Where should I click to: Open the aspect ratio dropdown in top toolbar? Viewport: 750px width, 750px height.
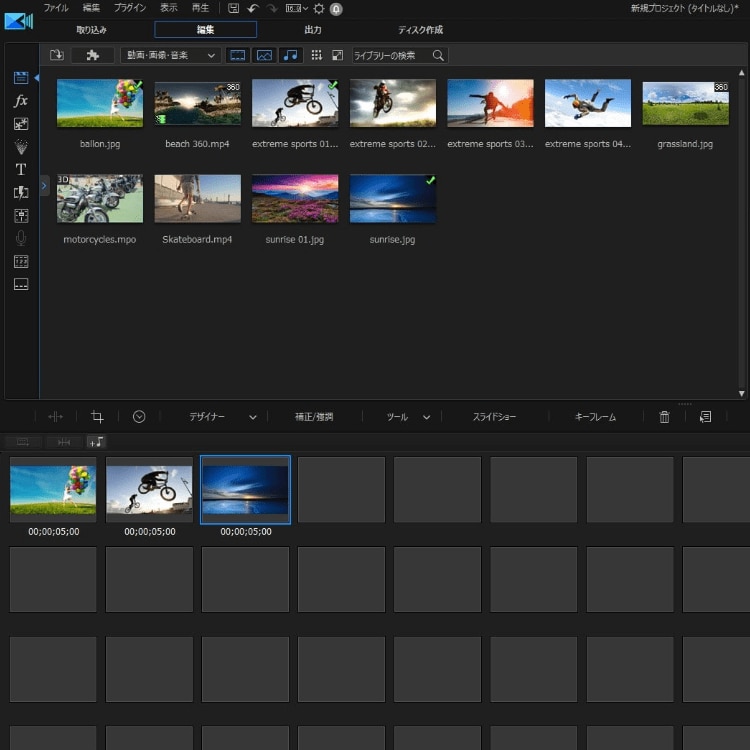tap(297, 8)
